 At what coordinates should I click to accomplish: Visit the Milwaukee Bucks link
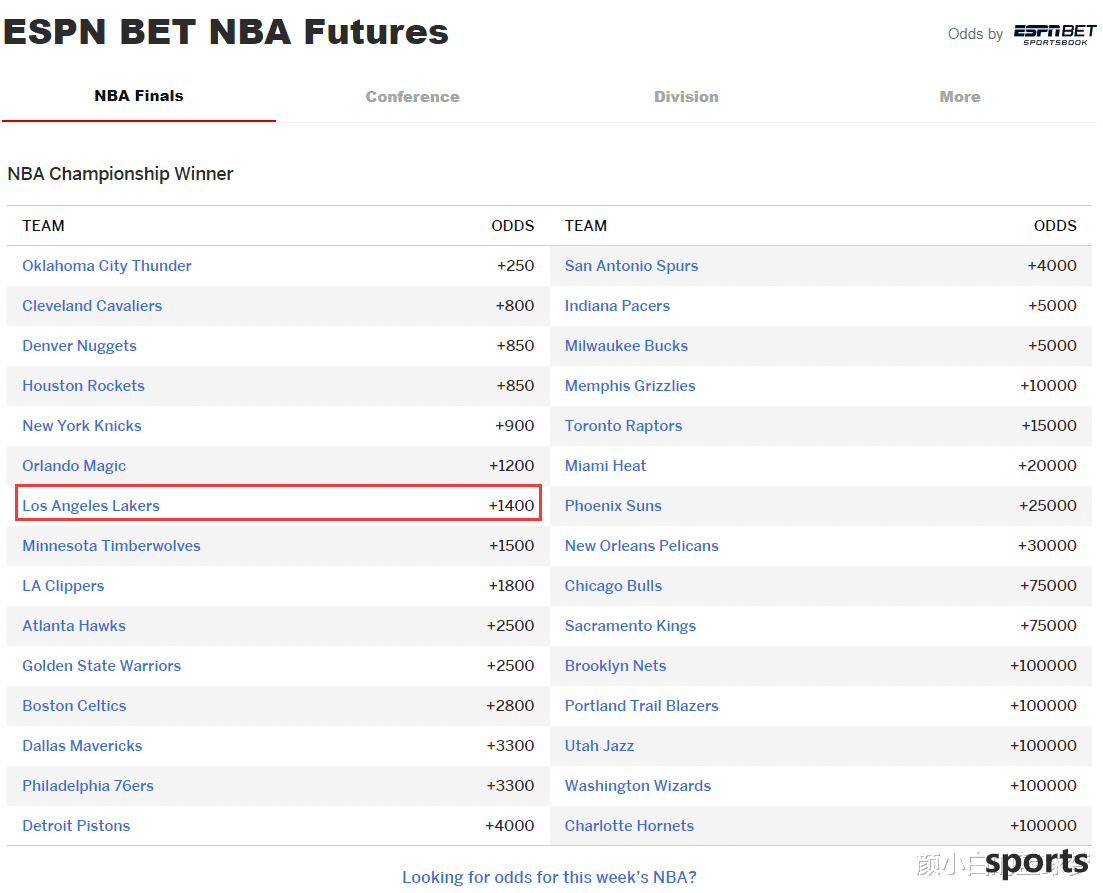click(x=627, y=346)
